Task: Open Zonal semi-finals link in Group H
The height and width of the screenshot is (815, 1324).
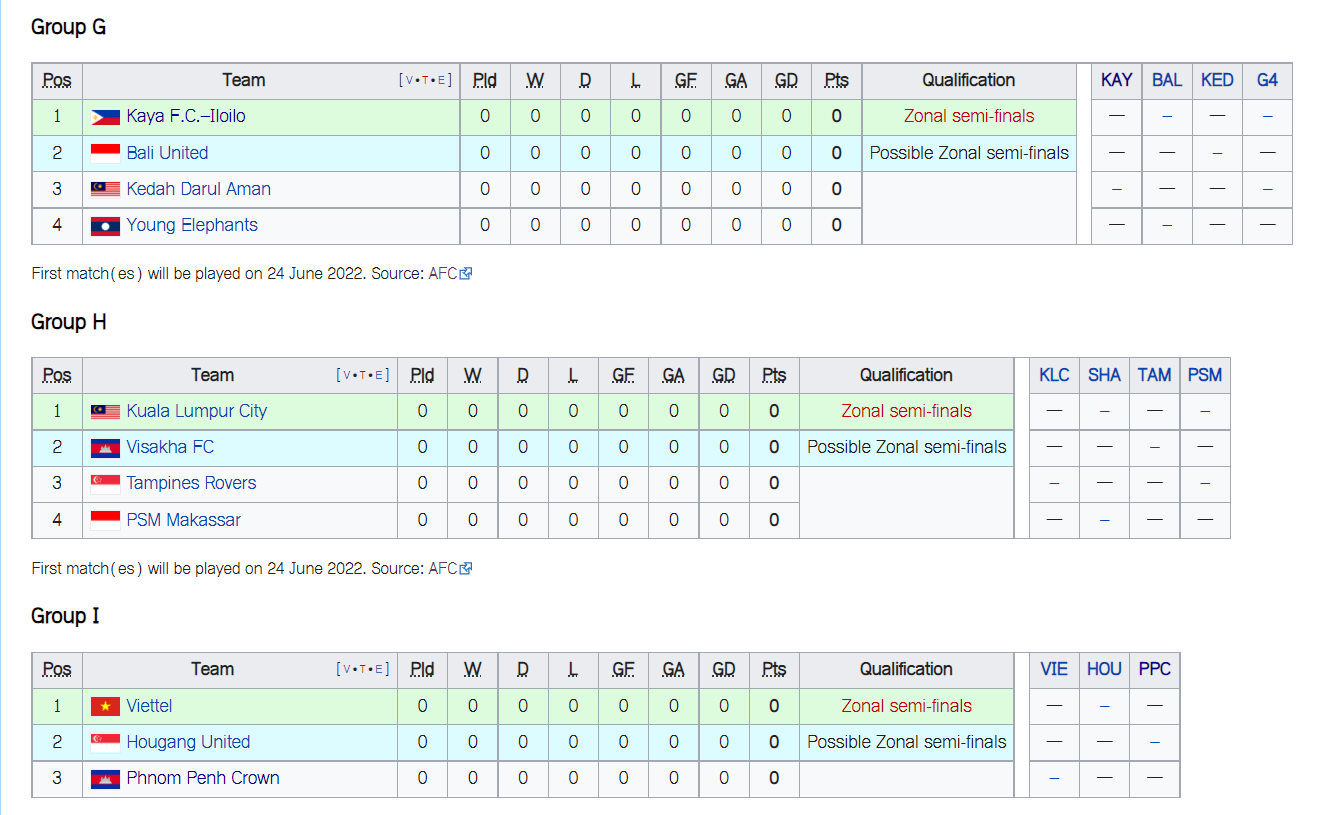Action: (x=906, y=411)
